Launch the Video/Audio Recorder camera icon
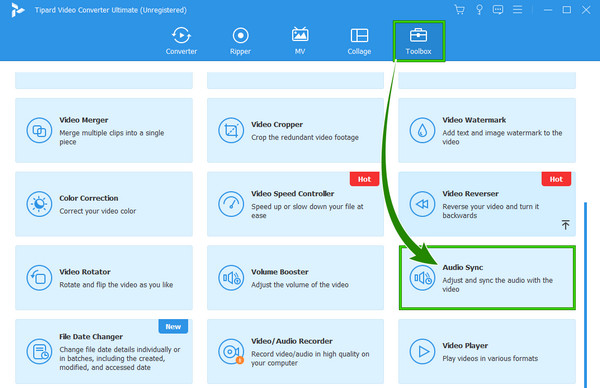This screenshot has width=600, height=388. click(231, 351)
